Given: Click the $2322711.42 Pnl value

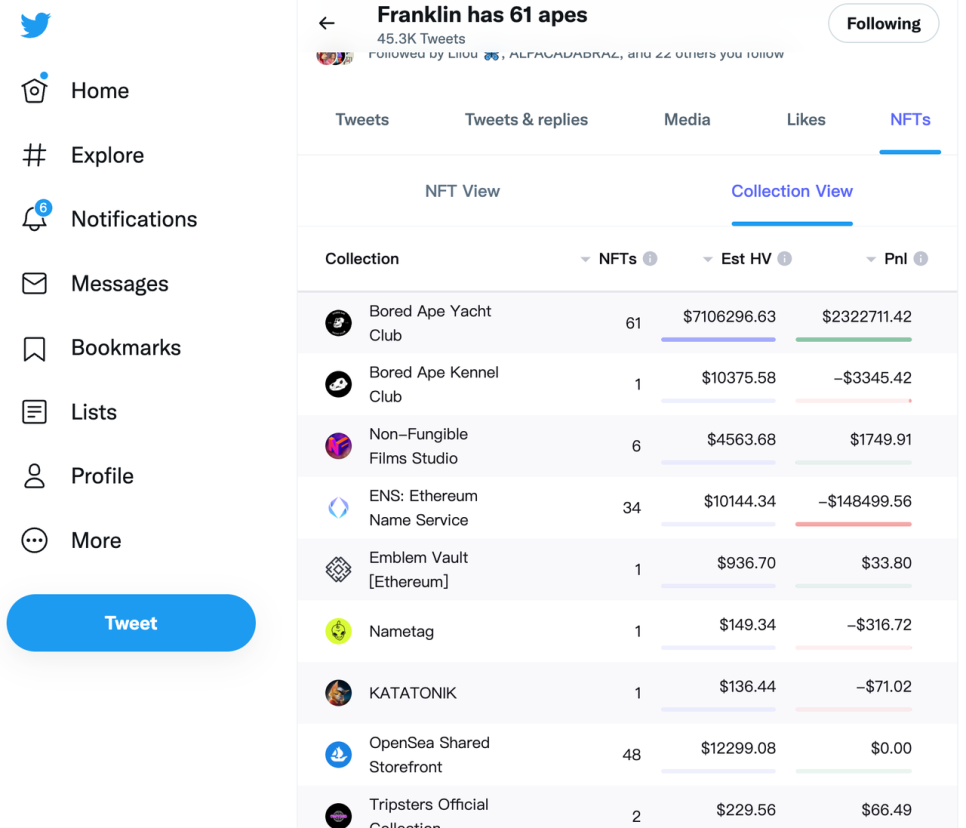Looking at the screenshot, I should coord(867,317).
